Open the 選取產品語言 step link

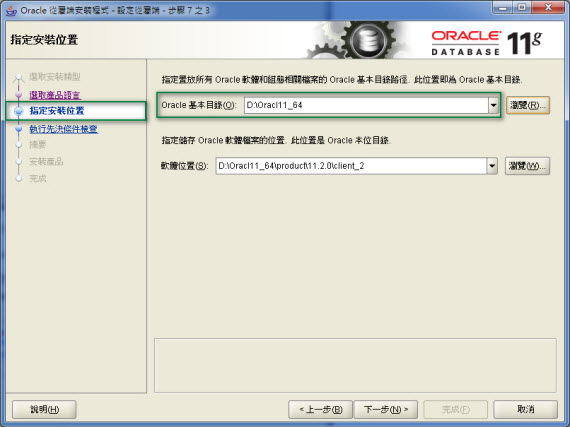(x=55, y=95)
